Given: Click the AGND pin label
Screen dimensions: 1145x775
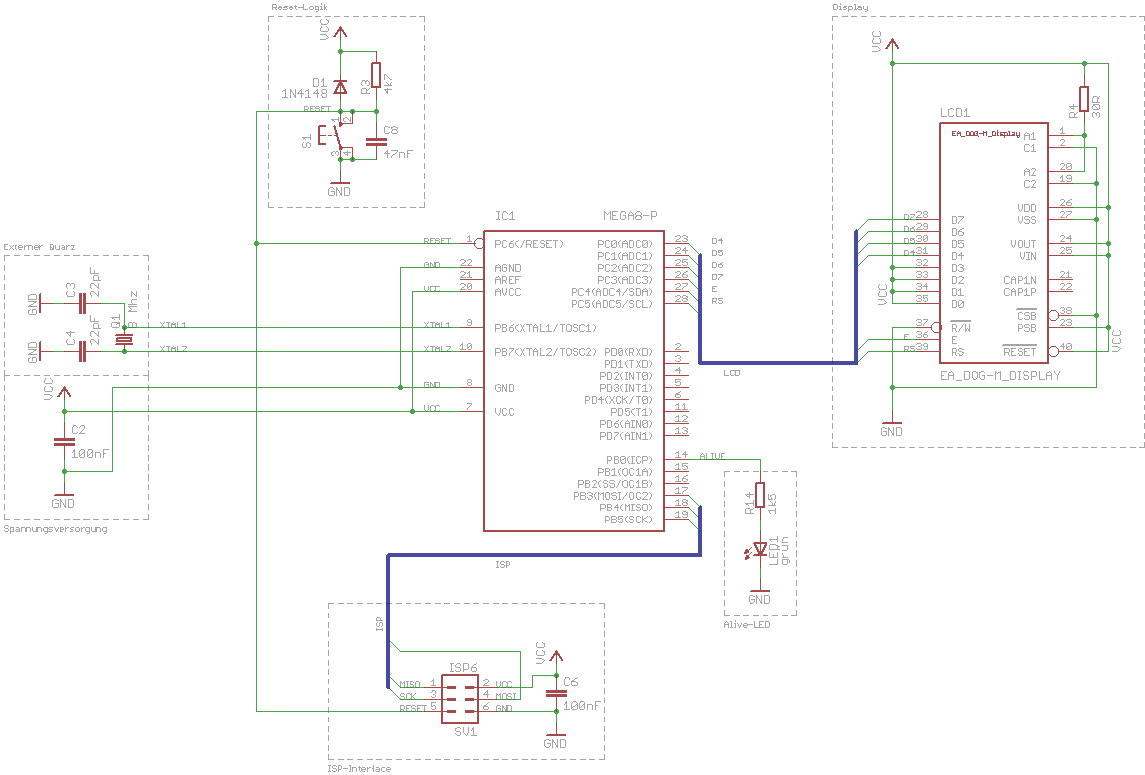Looking at the screenshot, I should [508, 268].
